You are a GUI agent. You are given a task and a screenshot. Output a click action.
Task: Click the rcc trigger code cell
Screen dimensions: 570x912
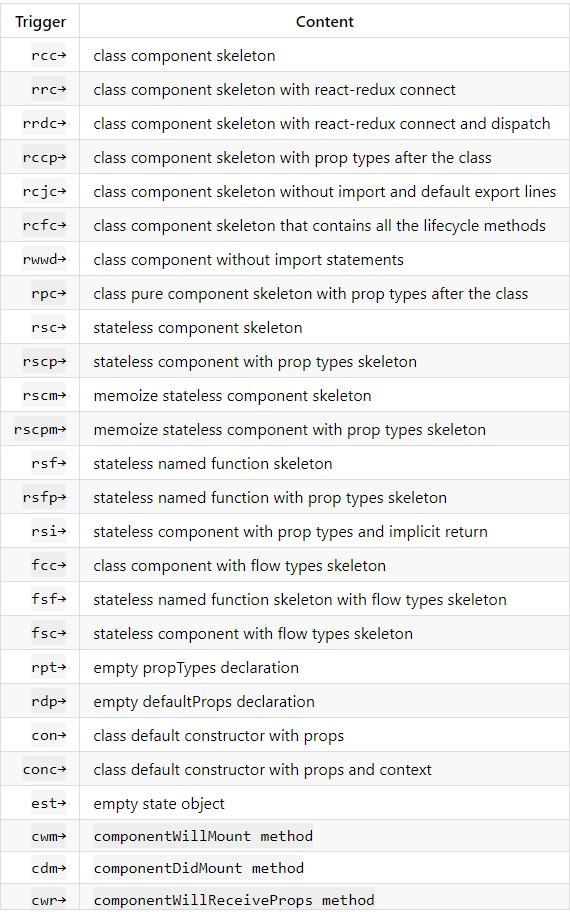tap(49, 55)
